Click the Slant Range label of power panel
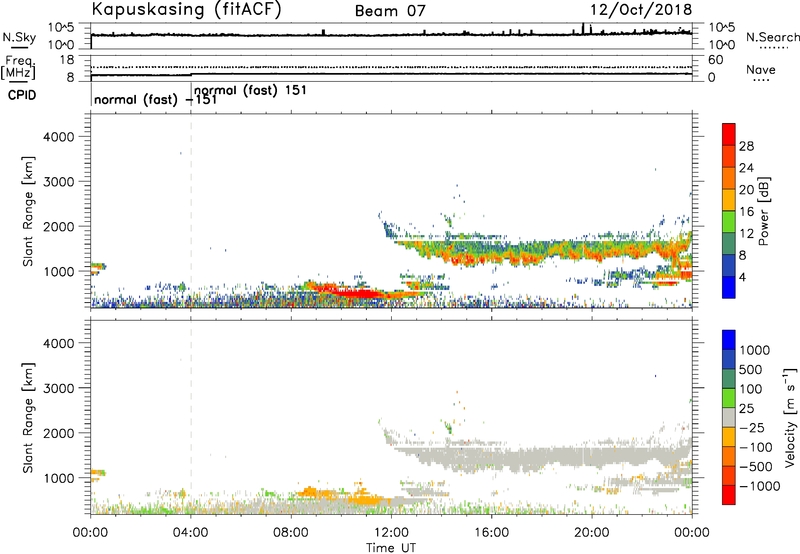This screenshot has width=800, height=554. click(x=28, y=211)
